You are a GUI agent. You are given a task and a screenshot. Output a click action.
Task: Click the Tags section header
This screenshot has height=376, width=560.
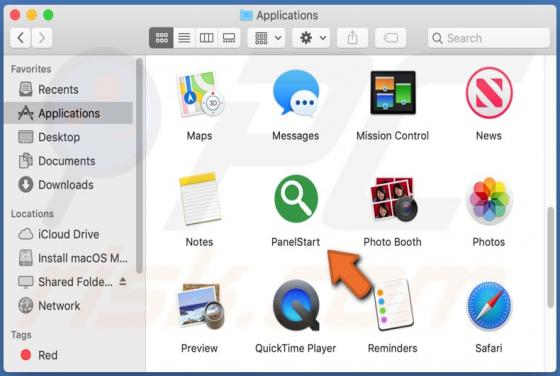click(x=21, y=335)
